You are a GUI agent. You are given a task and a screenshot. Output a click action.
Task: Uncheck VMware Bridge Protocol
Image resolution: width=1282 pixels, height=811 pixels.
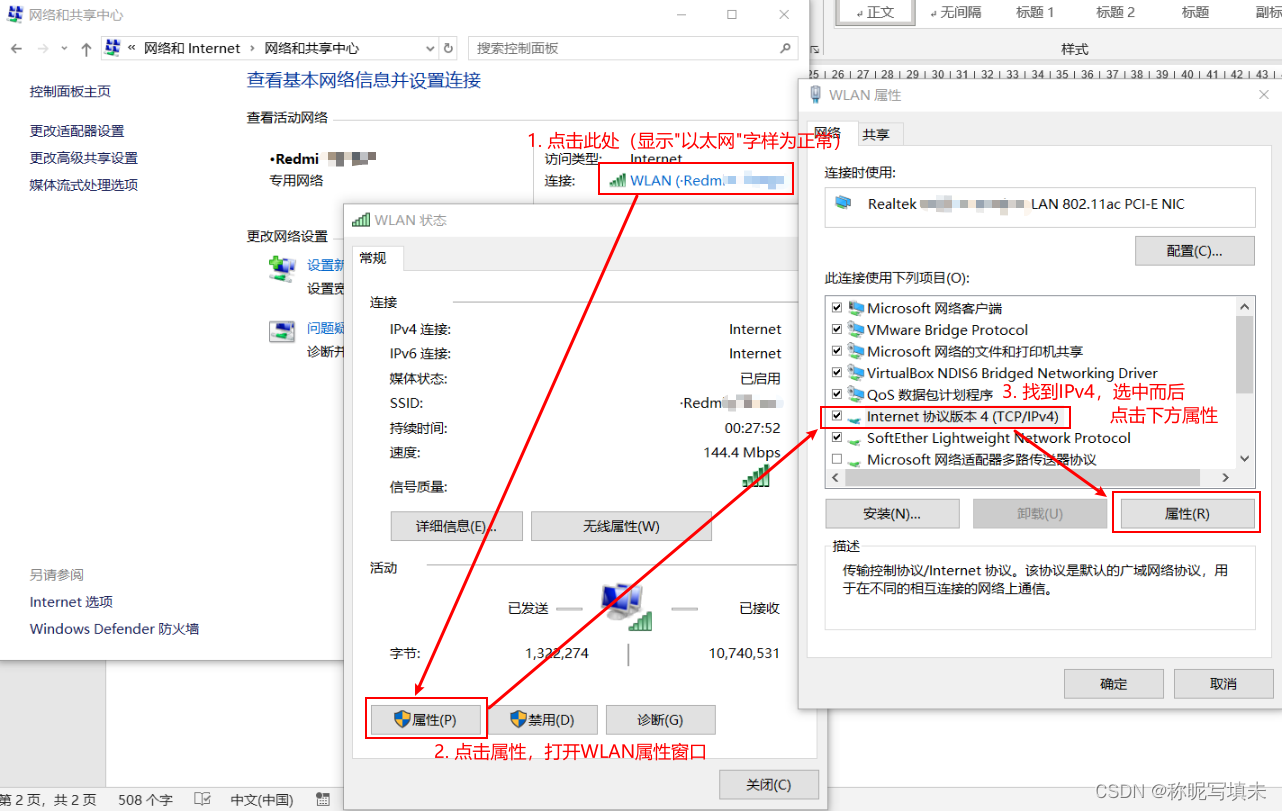click(x=836, y=329)
